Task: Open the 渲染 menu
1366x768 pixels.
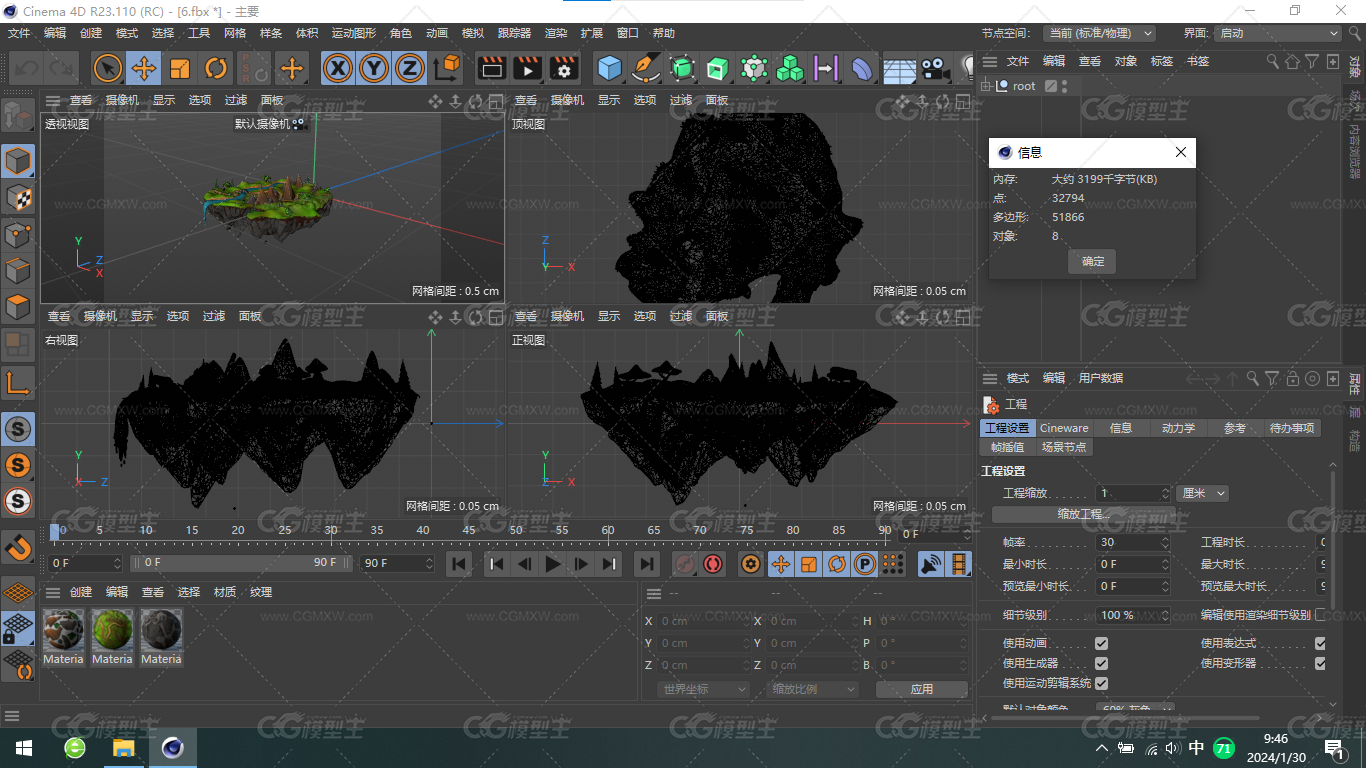Action: pyautogui.click(x=556, y=33)
